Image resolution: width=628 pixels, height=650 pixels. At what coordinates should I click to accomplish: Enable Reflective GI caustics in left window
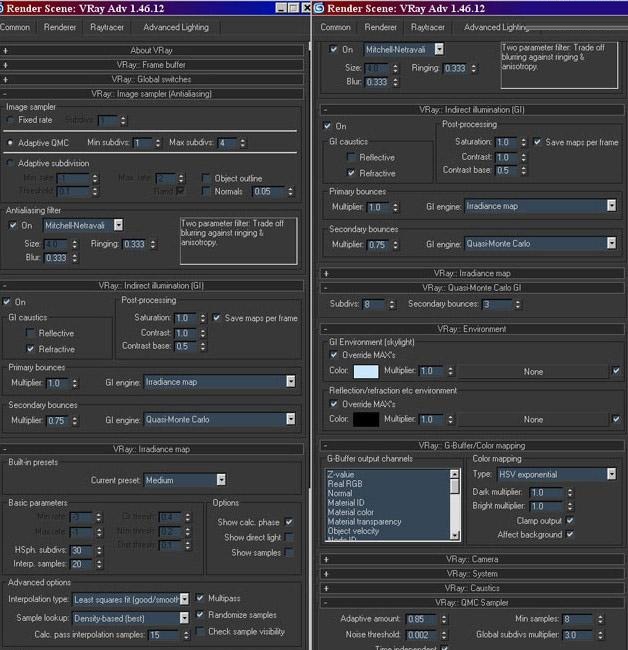(30, 333)
